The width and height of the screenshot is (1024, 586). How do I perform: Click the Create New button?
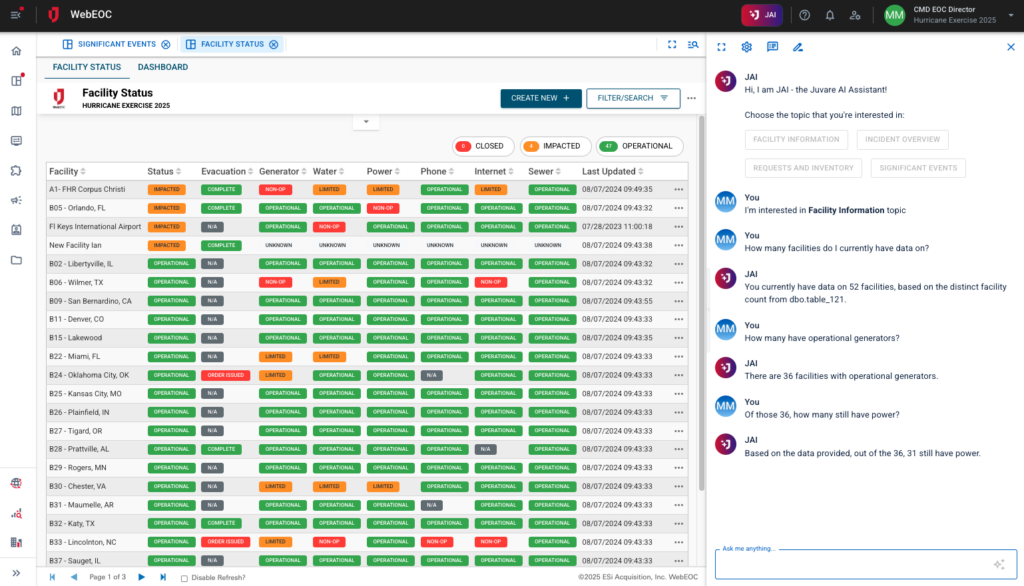(x=541, y=98)
